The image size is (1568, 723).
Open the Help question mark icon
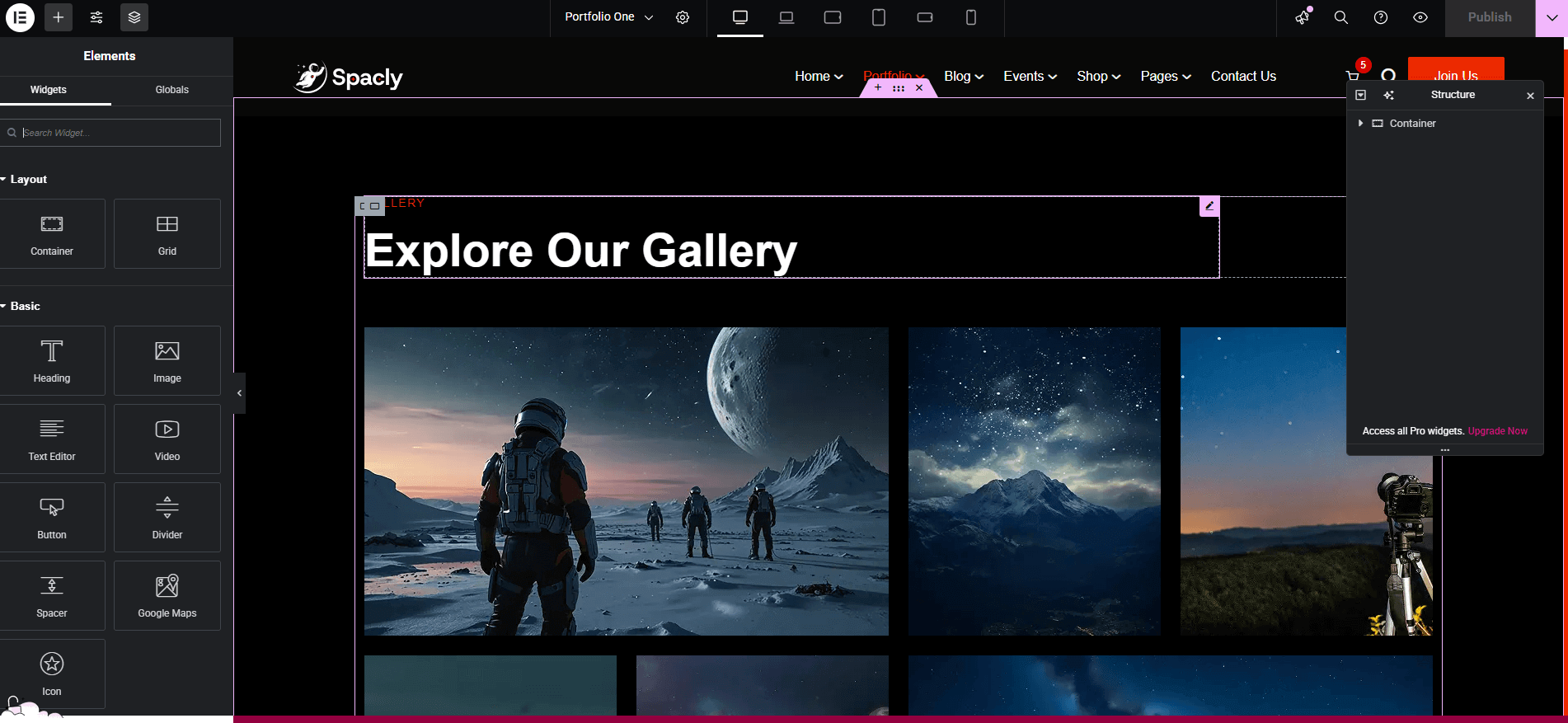point(1381,17)
